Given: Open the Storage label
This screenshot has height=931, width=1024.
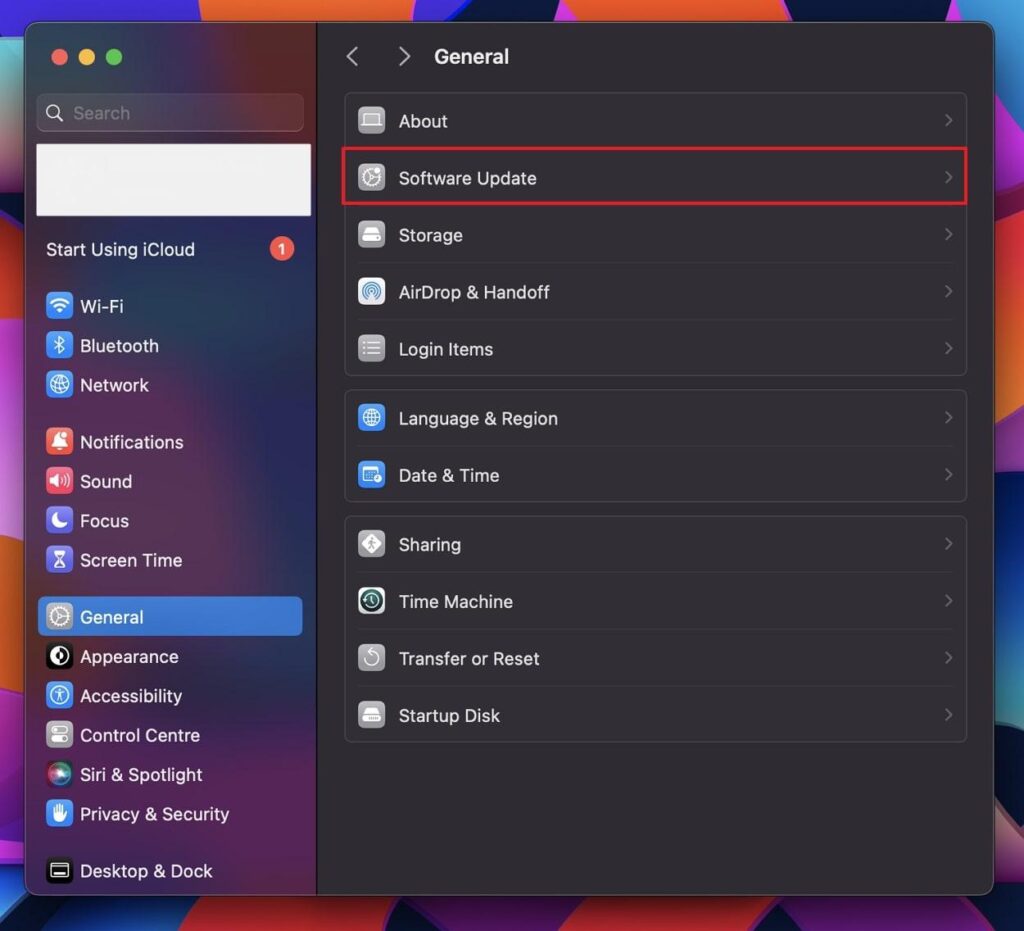Looking at the screenshot, I should tap(430, 235).
